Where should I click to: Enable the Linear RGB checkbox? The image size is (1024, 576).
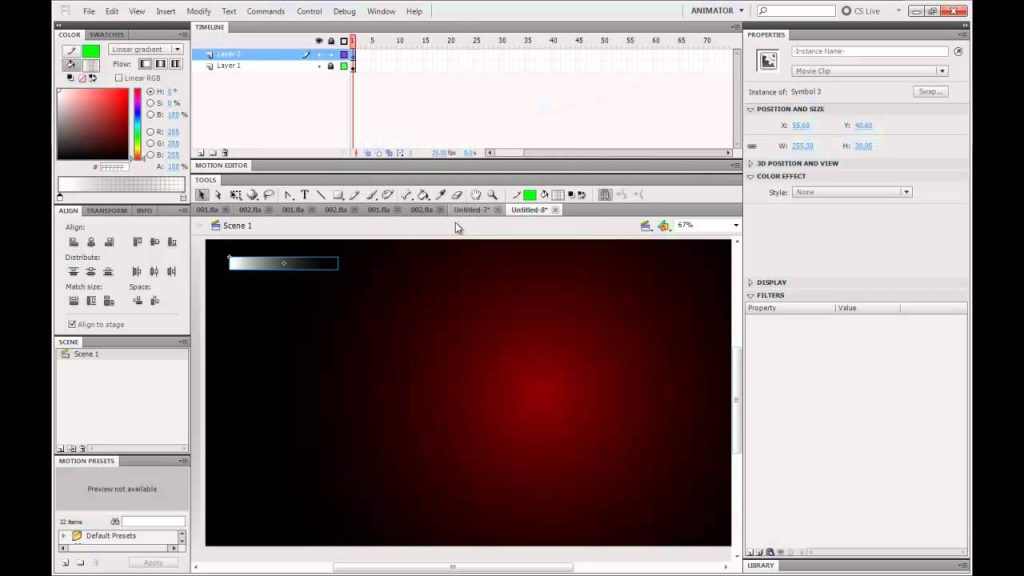coord(118,78)
